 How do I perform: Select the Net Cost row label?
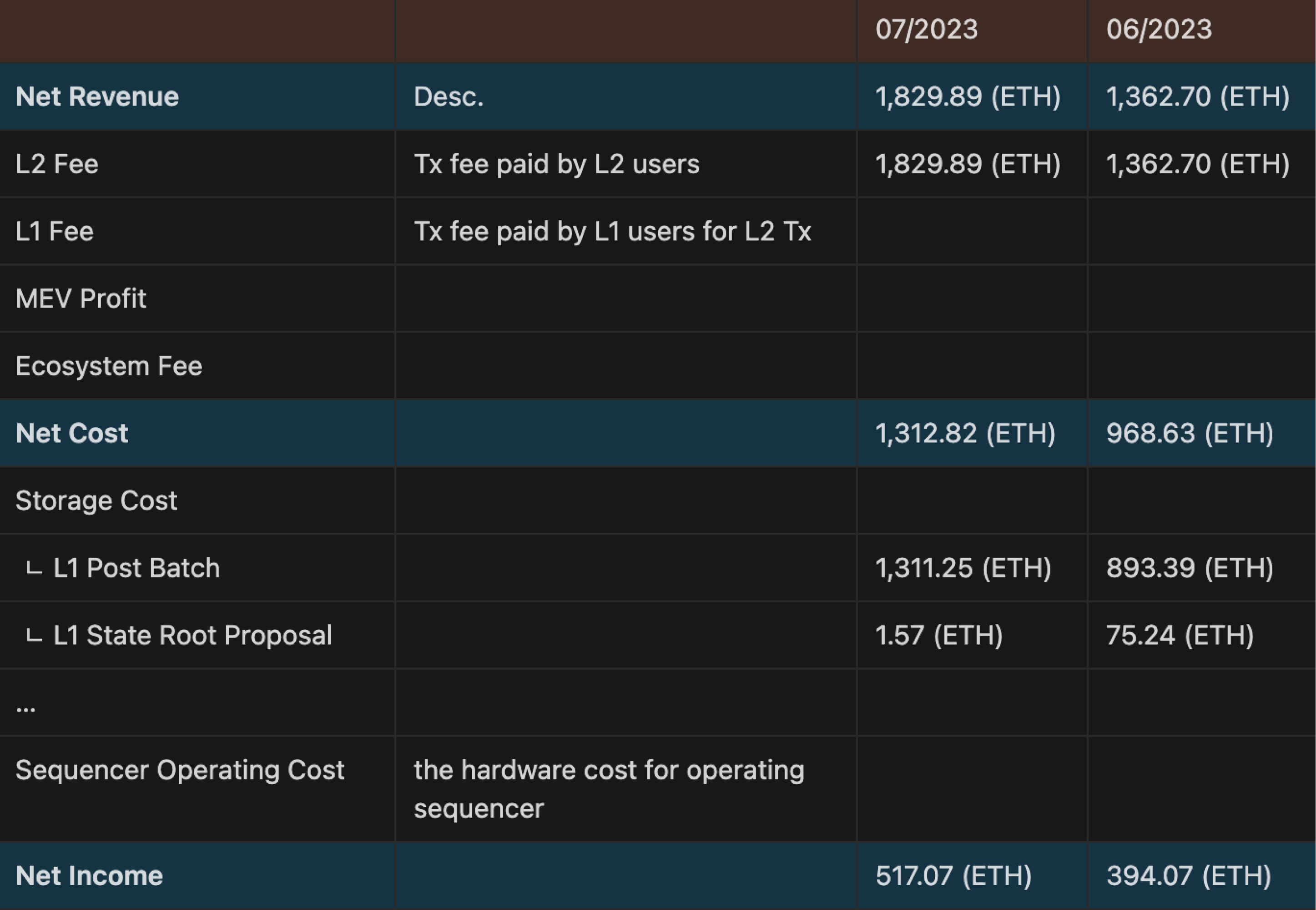point(72,433)
